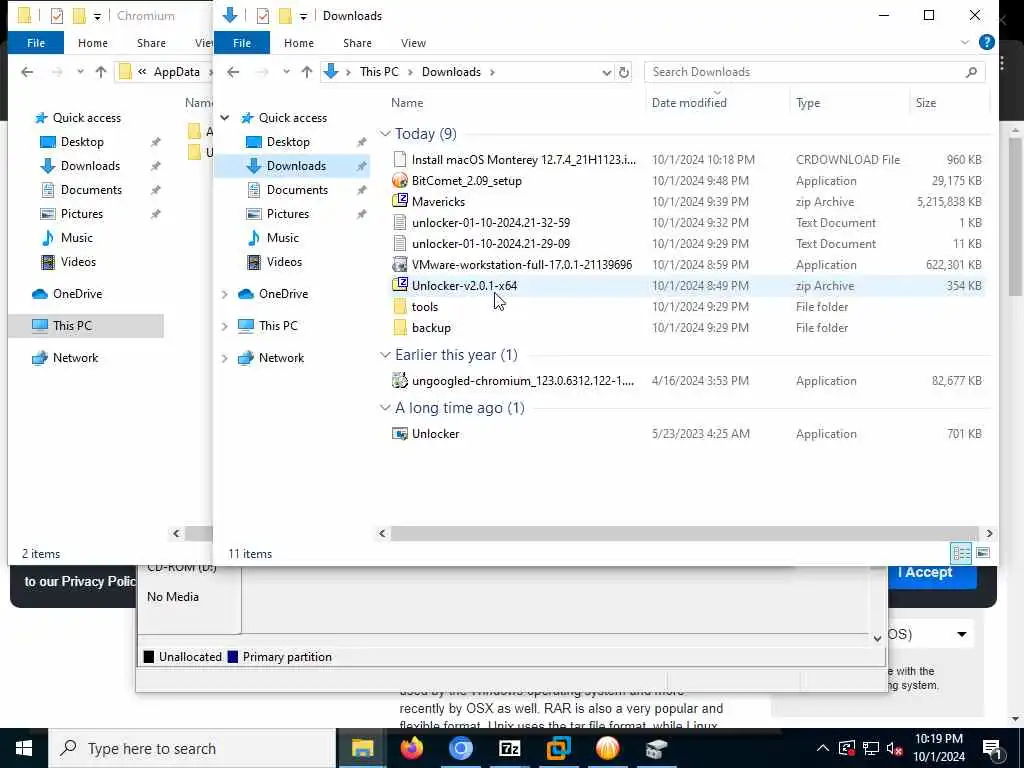1024x768 pixels.
Task: Open the quick access toolbar customize dropdown
Action: [x=303, y=16]
